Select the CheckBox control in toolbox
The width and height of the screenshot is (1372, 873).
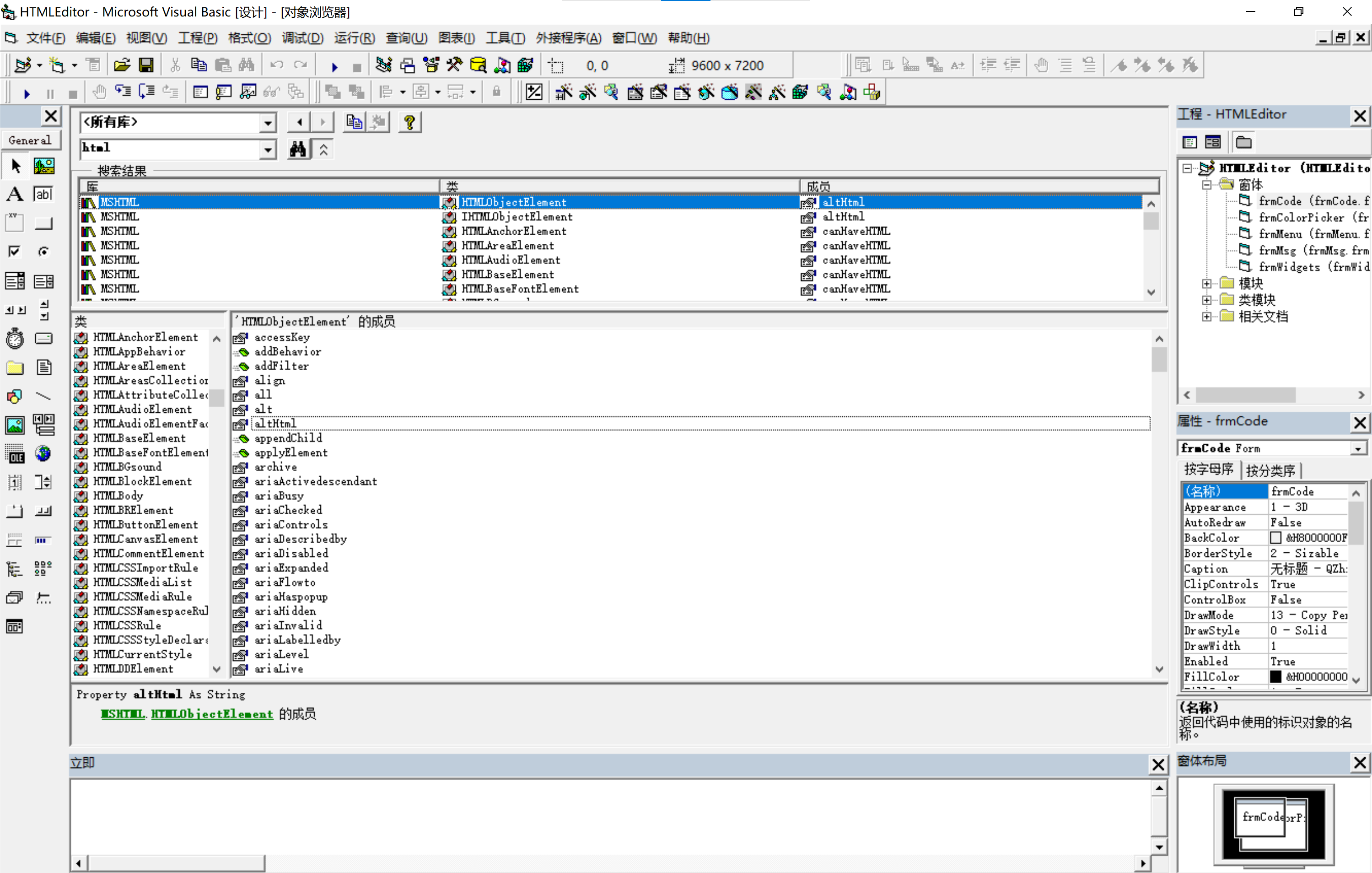tap(16, 252)
